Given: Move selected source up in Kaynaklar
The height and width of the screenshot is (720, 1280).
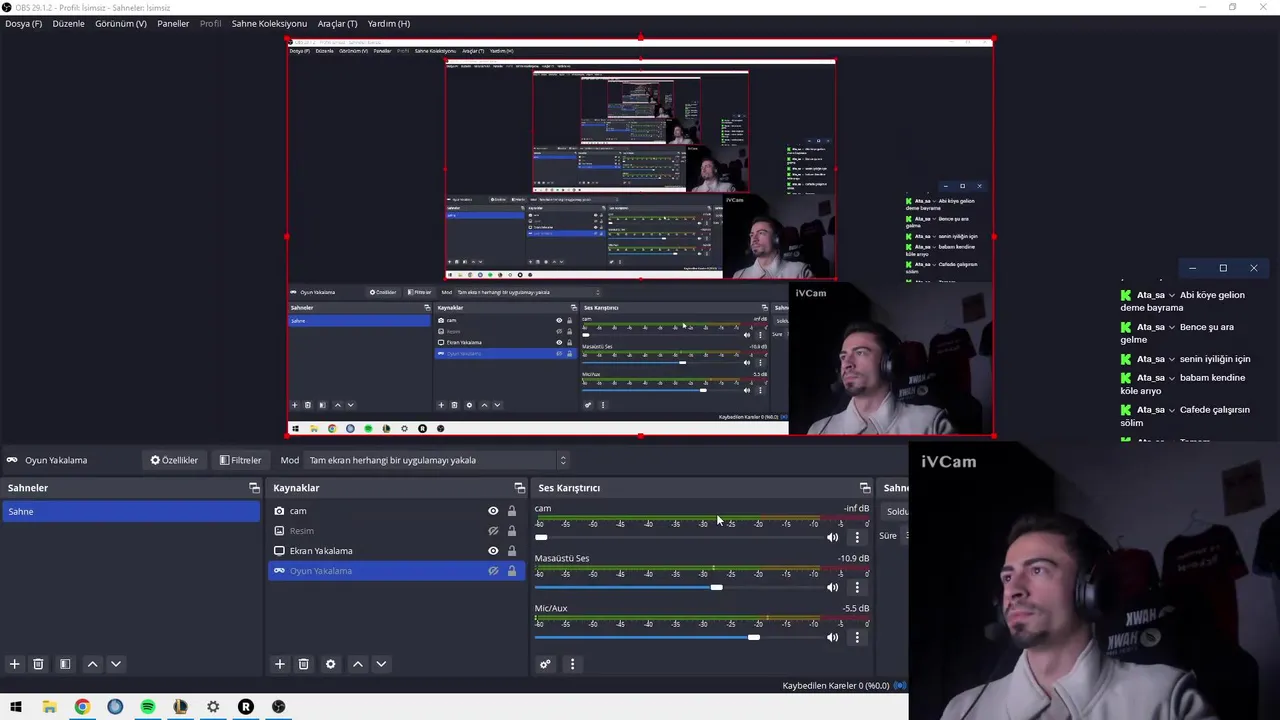Looking at the screenshot, I should pyautogui.click(x=357, y=664).
